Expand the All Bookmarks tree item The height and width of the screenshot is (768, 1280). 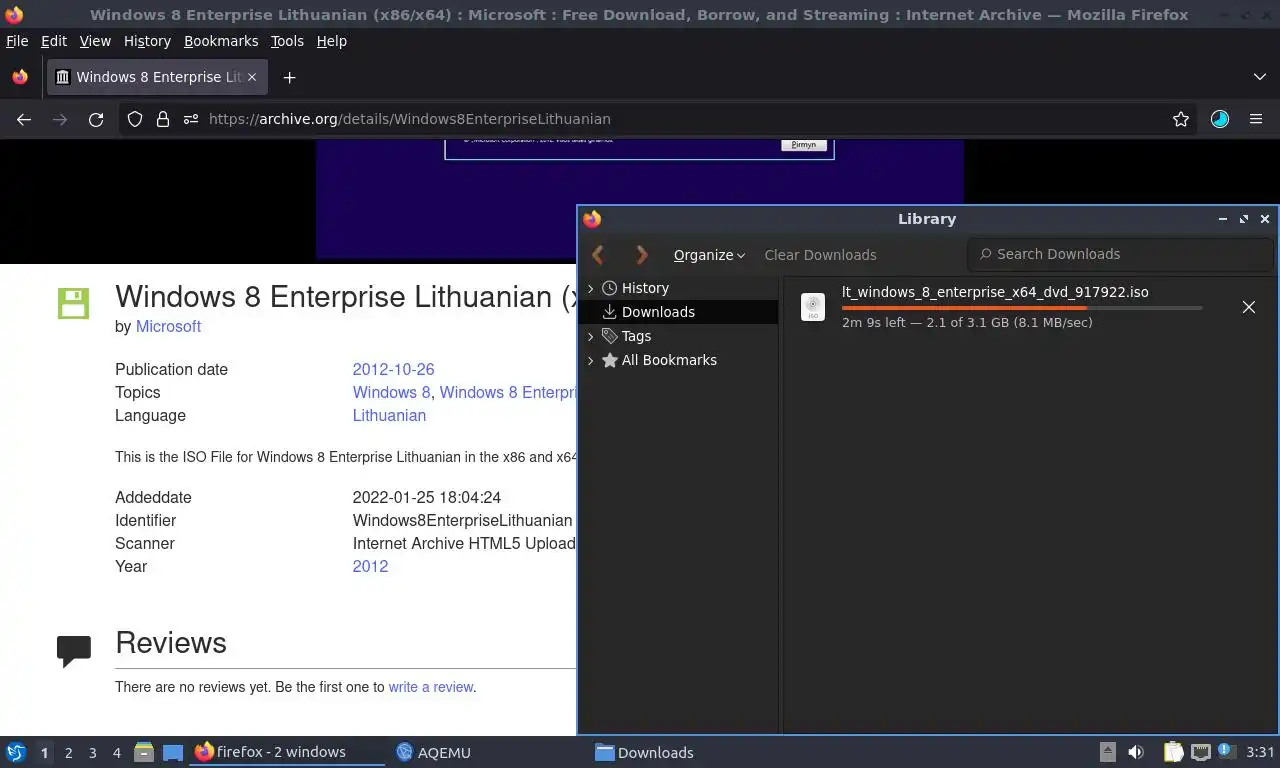pyautogui.click(x=590, y=360)
